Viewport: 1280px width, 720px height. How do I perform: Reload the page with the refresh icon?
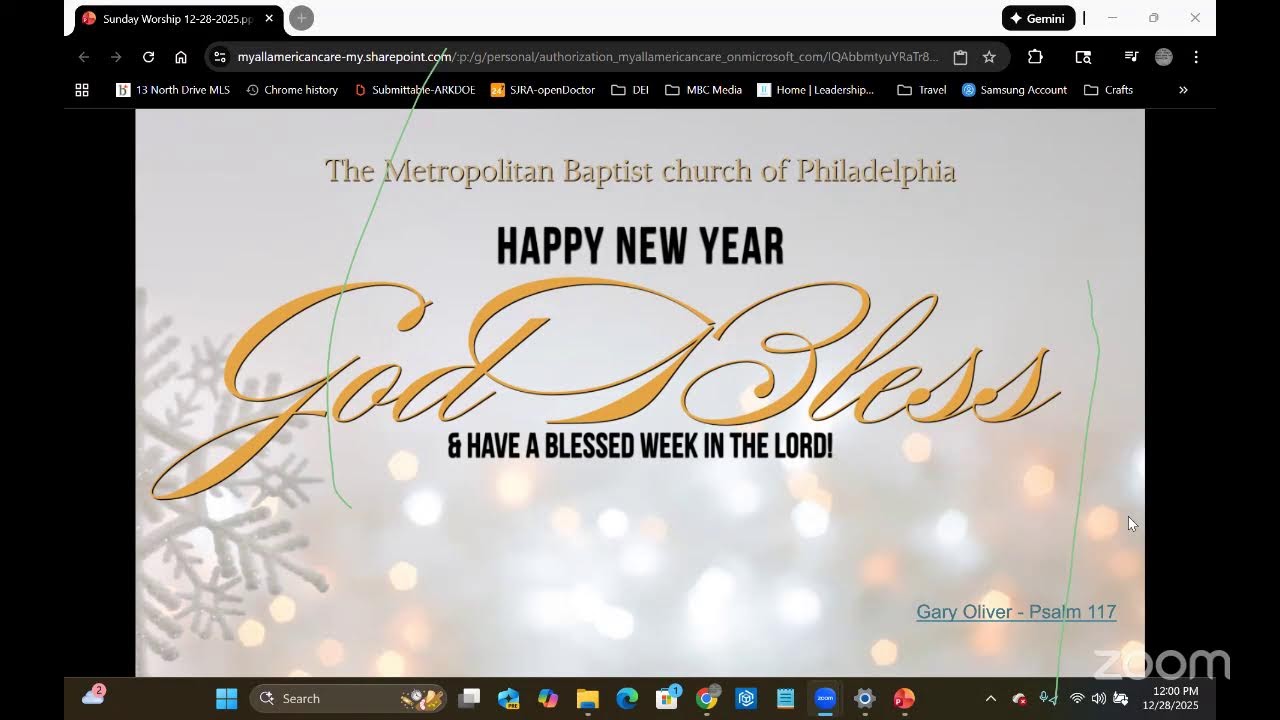tap(148, 57)
